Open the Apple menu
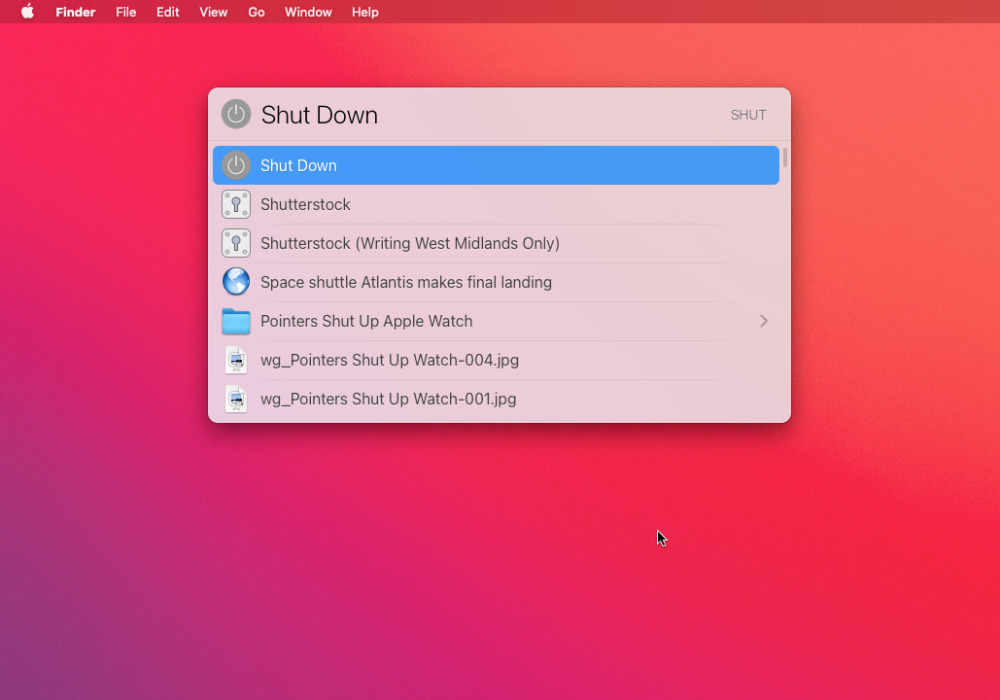Screen dimensions: 1000x700 [27, 11]
